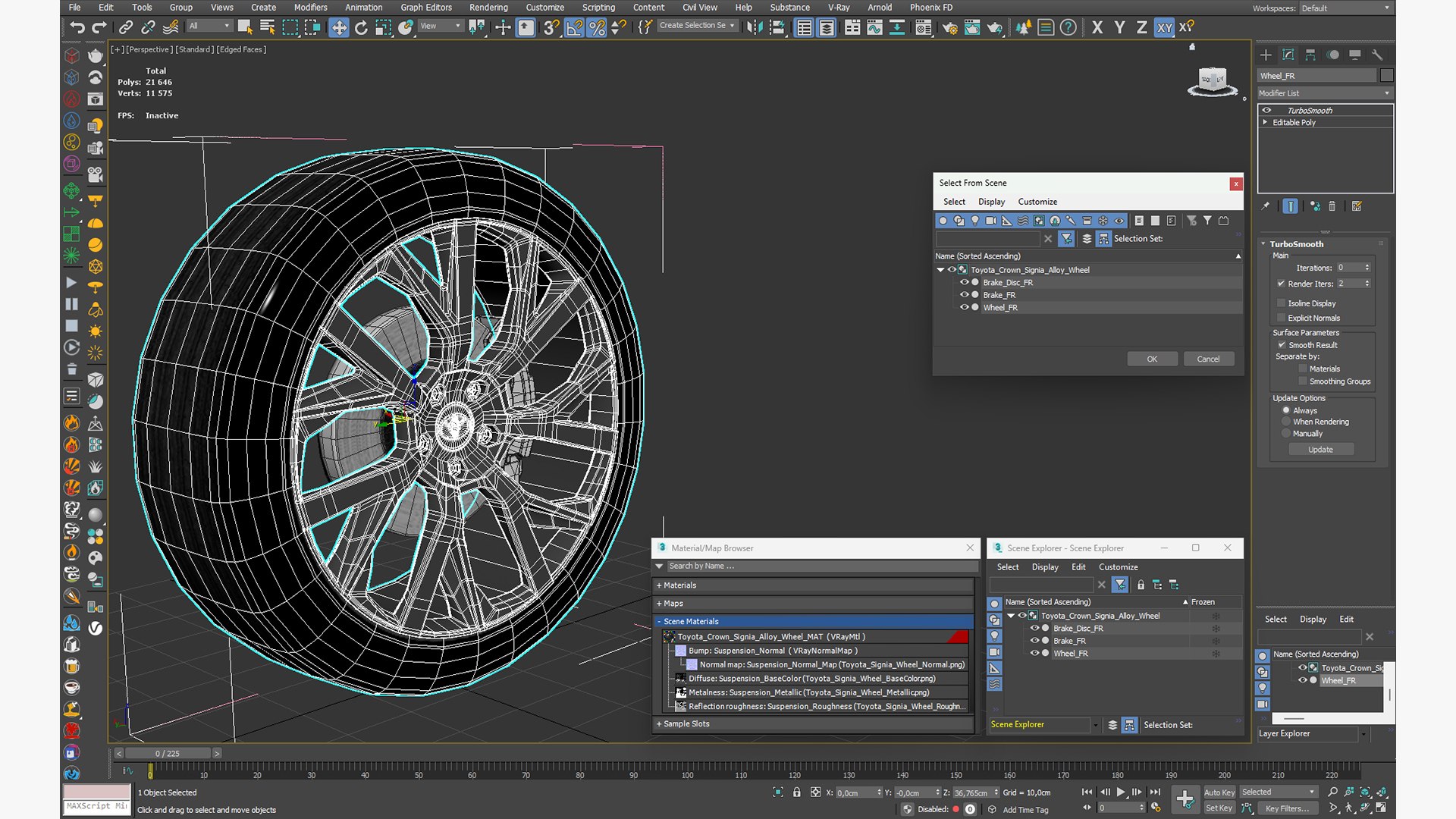This screenshot has width=1456, height=819.
Task: Select the Manually update option
Action: click(x=1286, y=434)
